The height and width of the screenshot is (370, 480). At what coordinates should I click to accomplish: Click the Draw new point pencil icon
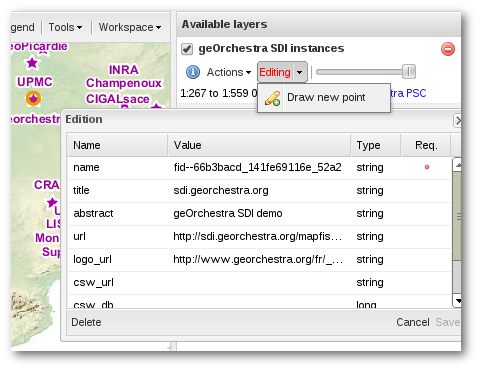coord(272,98)
